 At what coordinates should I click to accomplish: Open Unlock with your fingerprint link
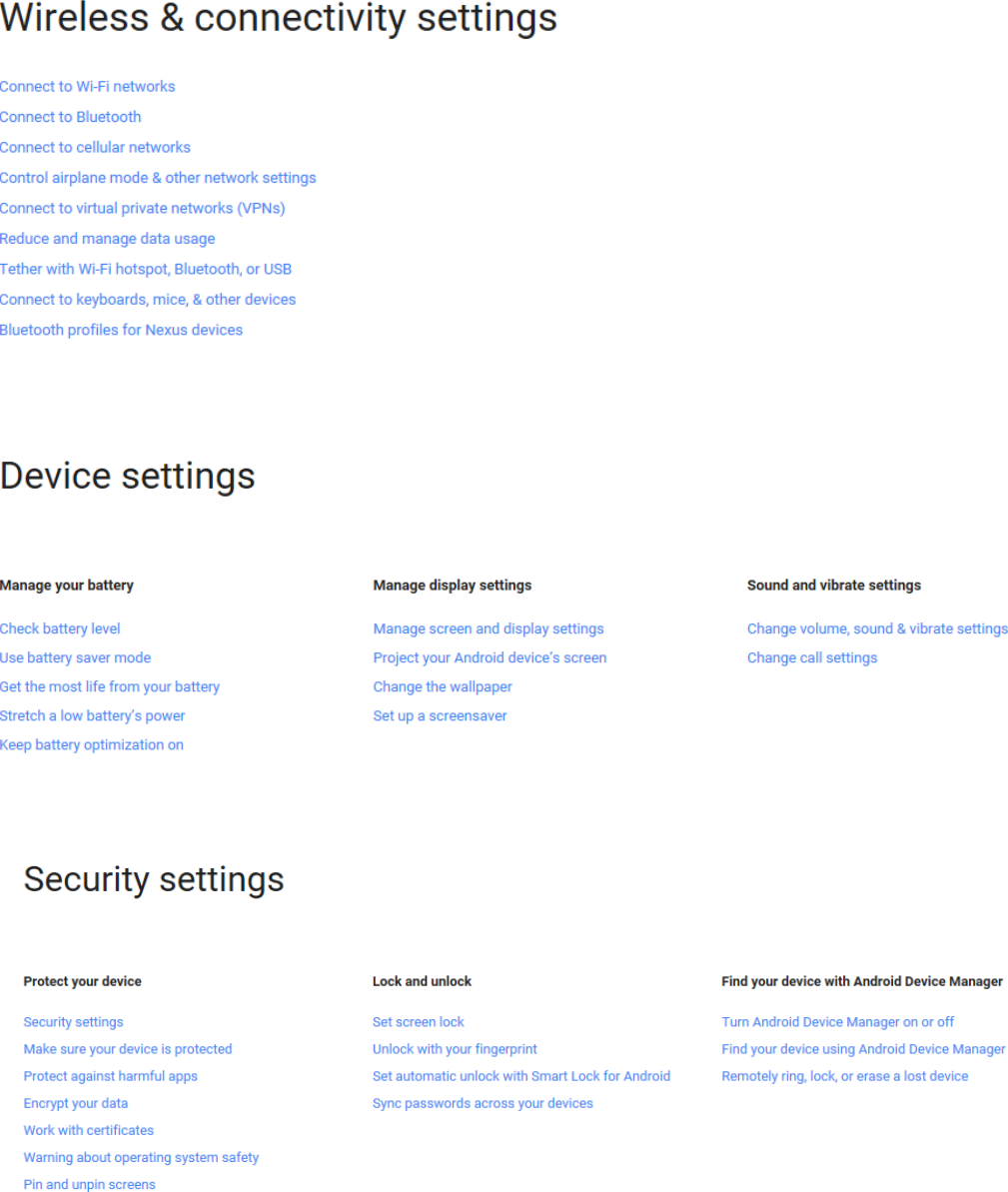(455, 1049)
